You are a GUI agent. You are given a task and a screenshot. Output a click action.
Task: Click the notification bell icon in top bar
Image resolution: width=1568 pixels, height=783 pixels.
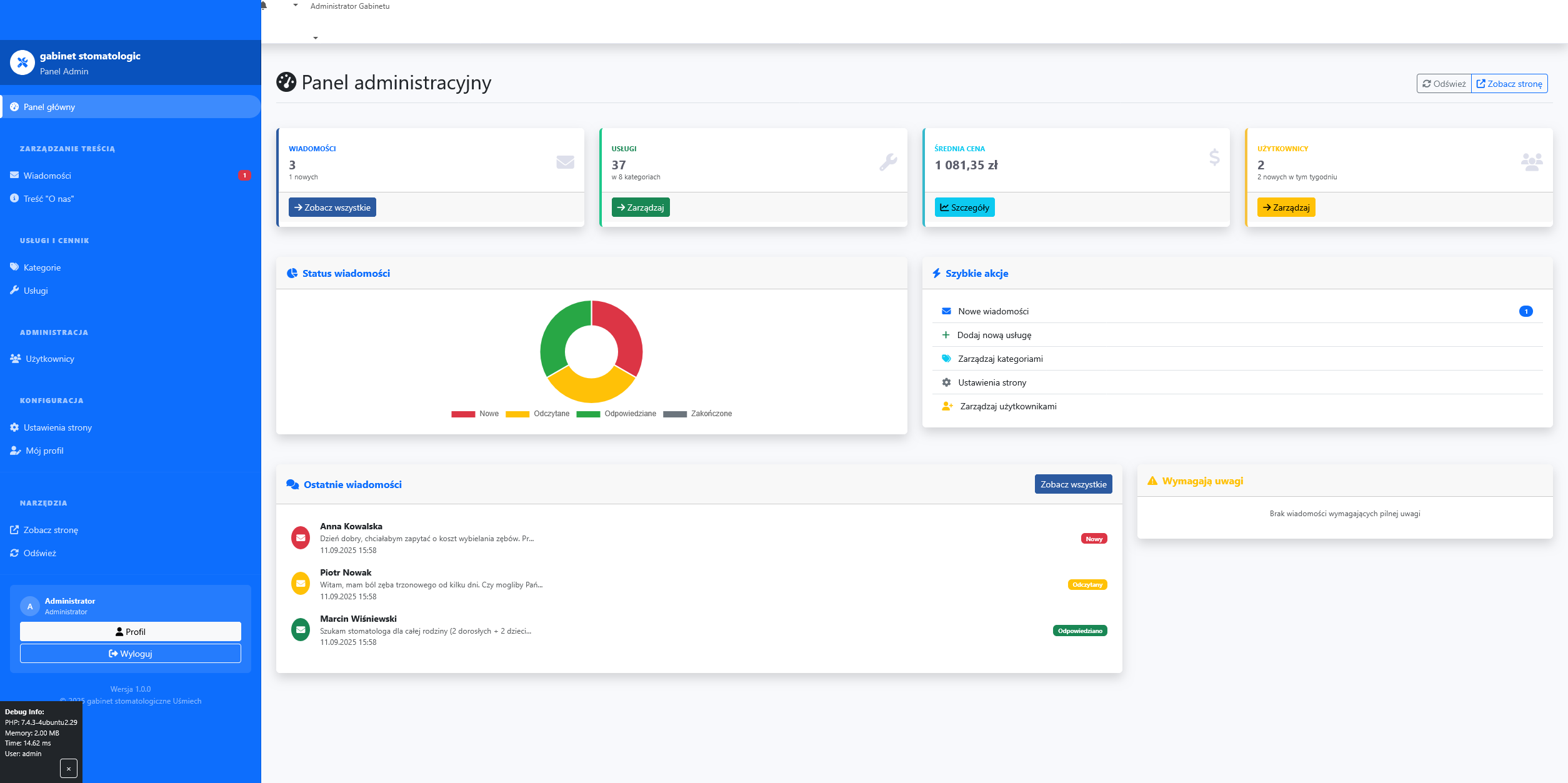[x=264, y=5]
